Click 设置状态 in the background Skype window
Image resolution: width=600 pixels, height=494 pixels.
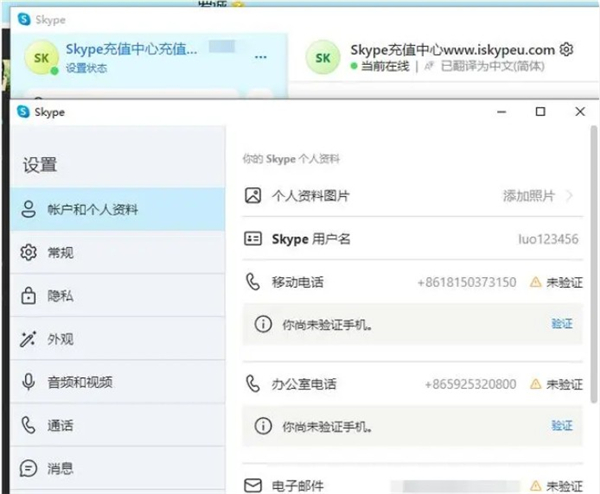tap(86, 68)
